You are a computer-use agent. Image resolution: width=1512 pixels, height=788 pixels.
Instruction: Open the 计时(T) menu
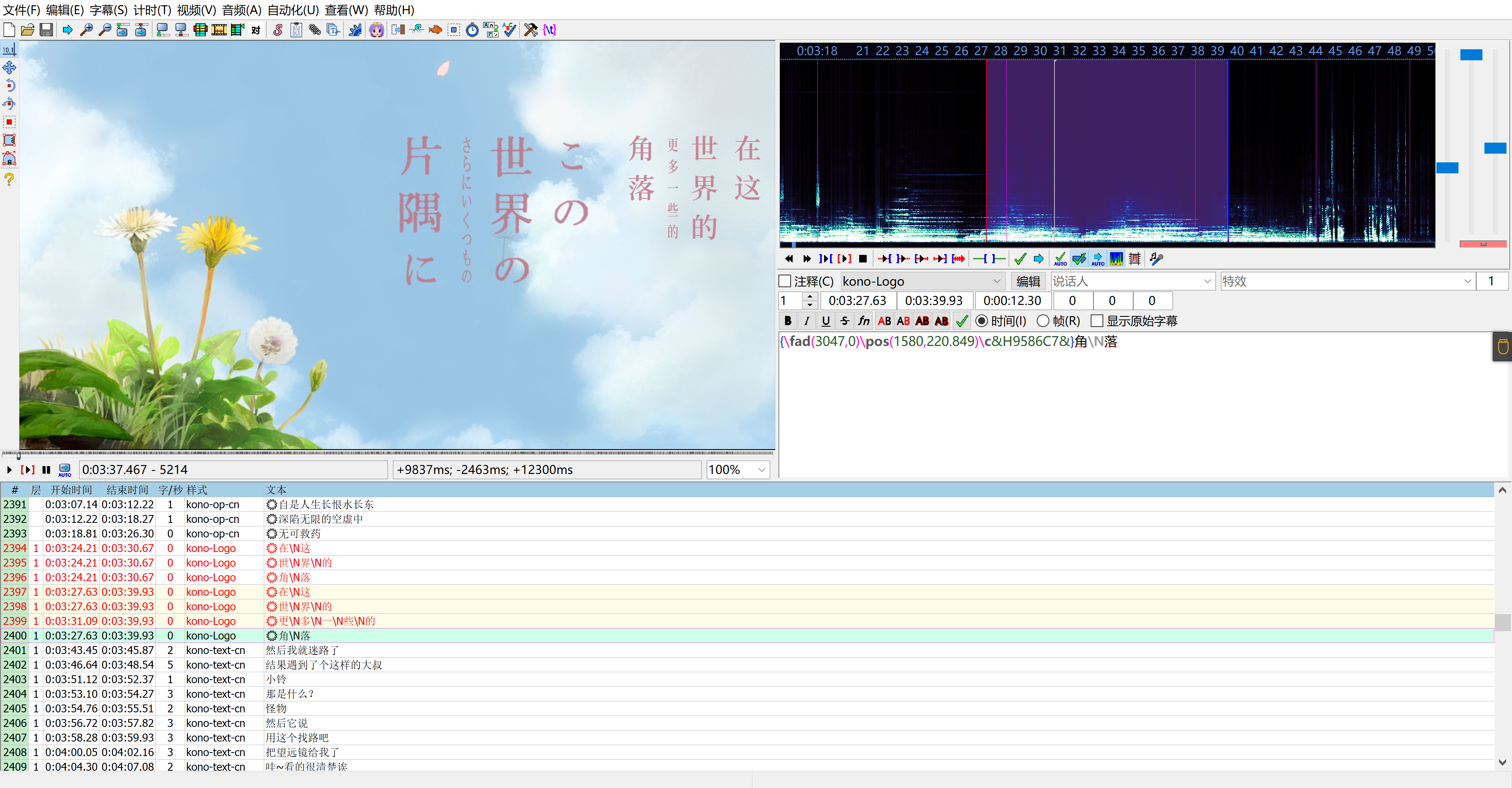coord(152,10)
